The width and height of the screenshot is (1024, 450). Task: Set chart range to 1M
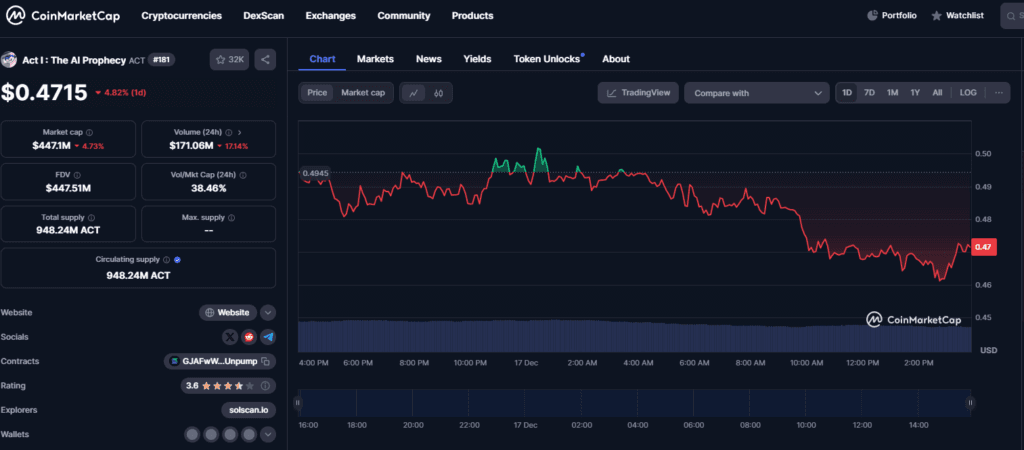click(892, 93)
